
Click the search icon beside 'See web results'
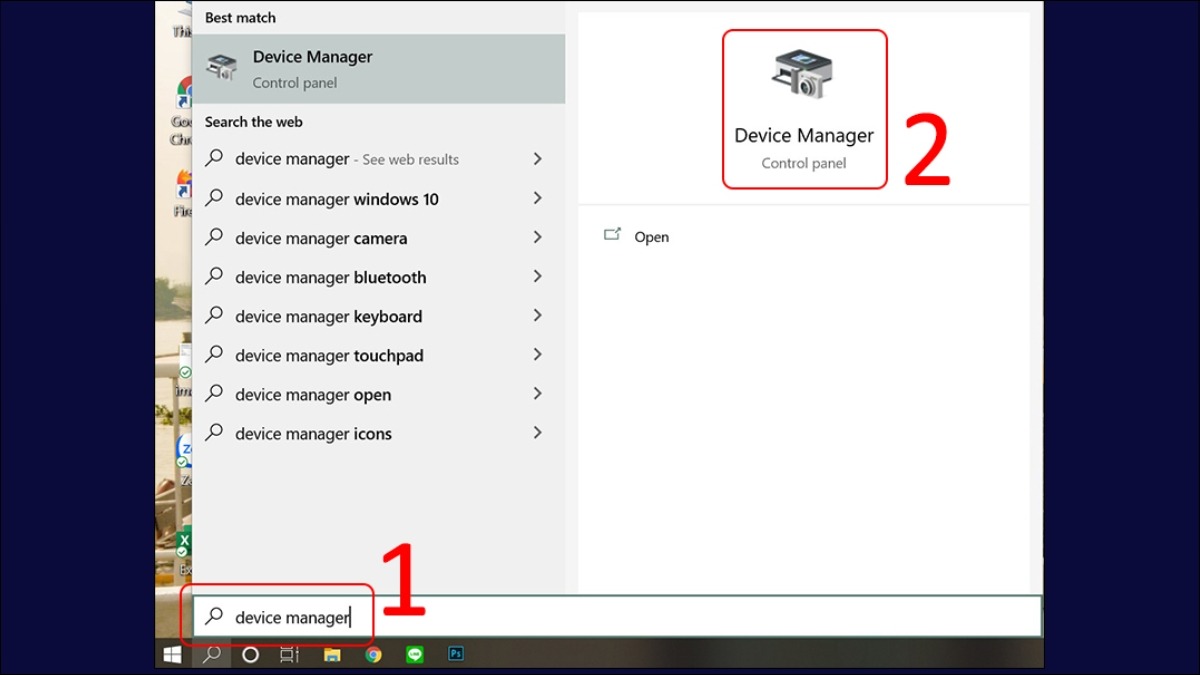(x=214, y=159)
